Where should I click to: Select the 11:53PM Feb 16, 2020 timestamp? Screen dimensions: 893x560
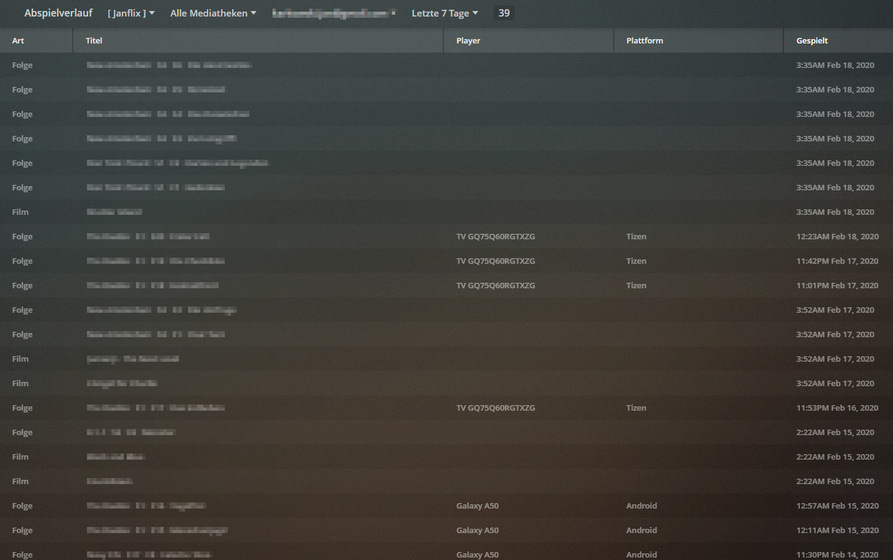click(x=837, y=408)
